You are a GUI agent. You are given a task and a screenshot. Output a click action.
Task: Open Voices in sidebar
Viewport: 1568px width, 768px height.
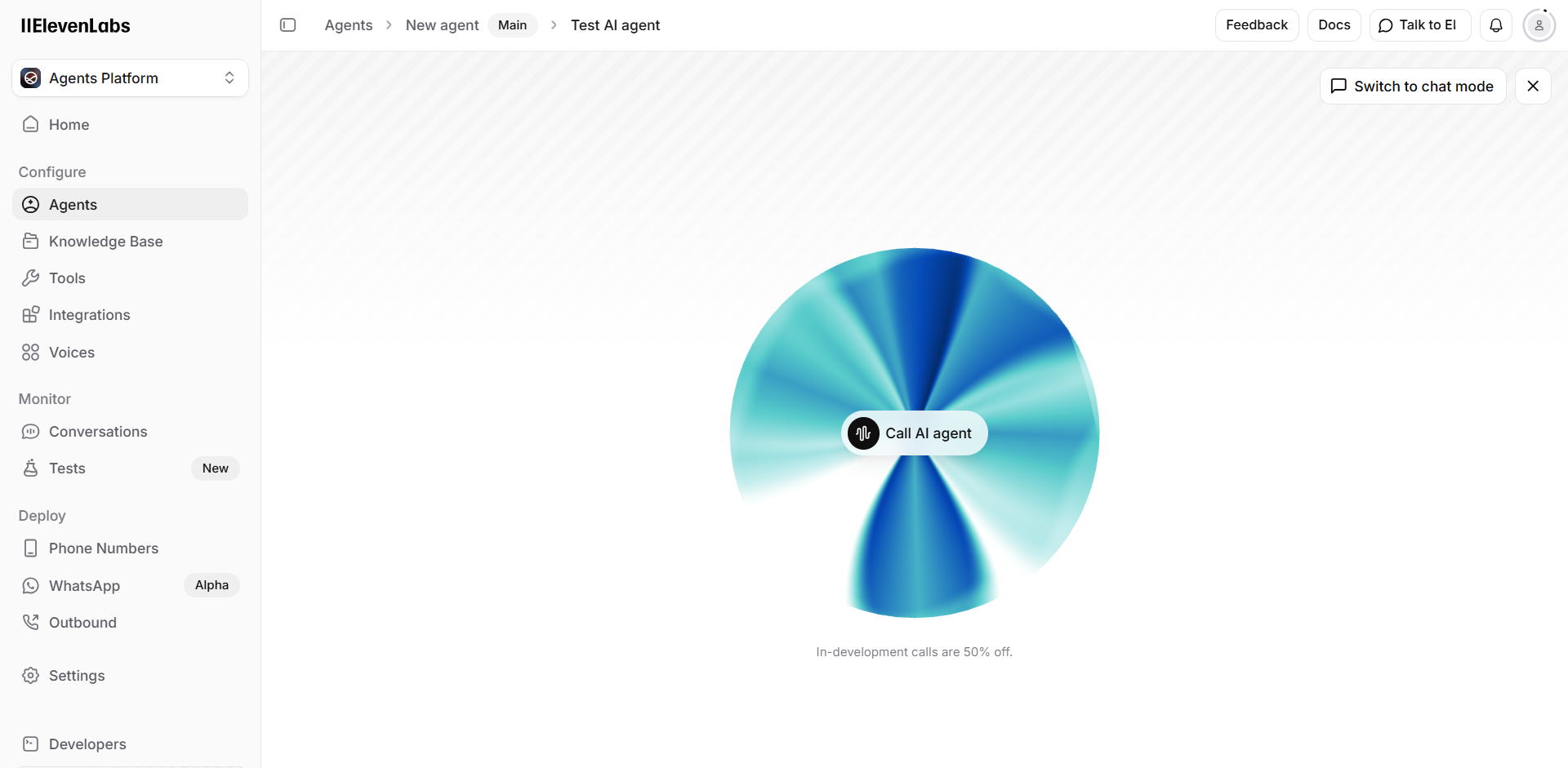click(130, 353)
